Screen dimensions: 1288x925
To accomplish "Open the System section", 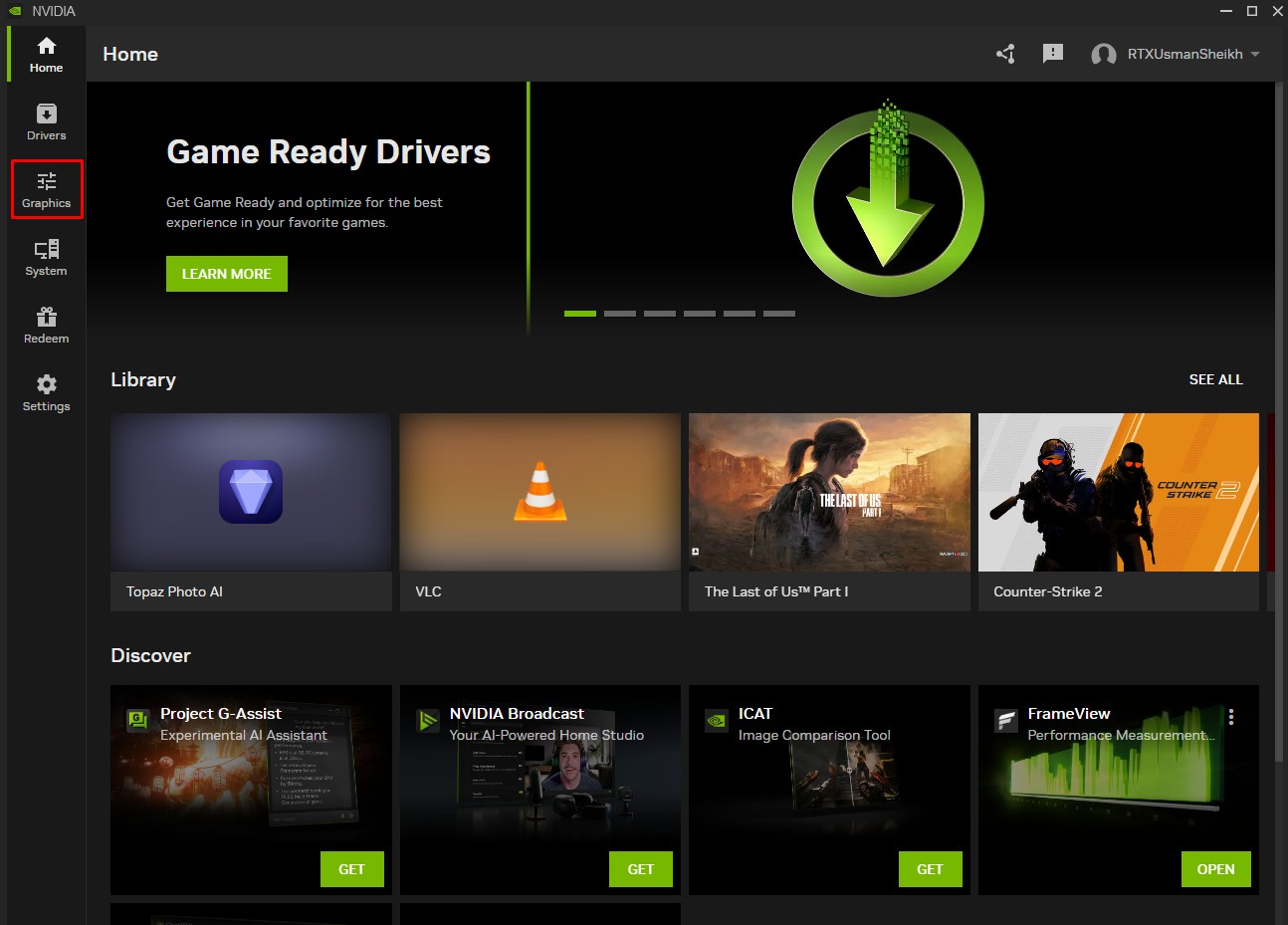I will [46, 258].
